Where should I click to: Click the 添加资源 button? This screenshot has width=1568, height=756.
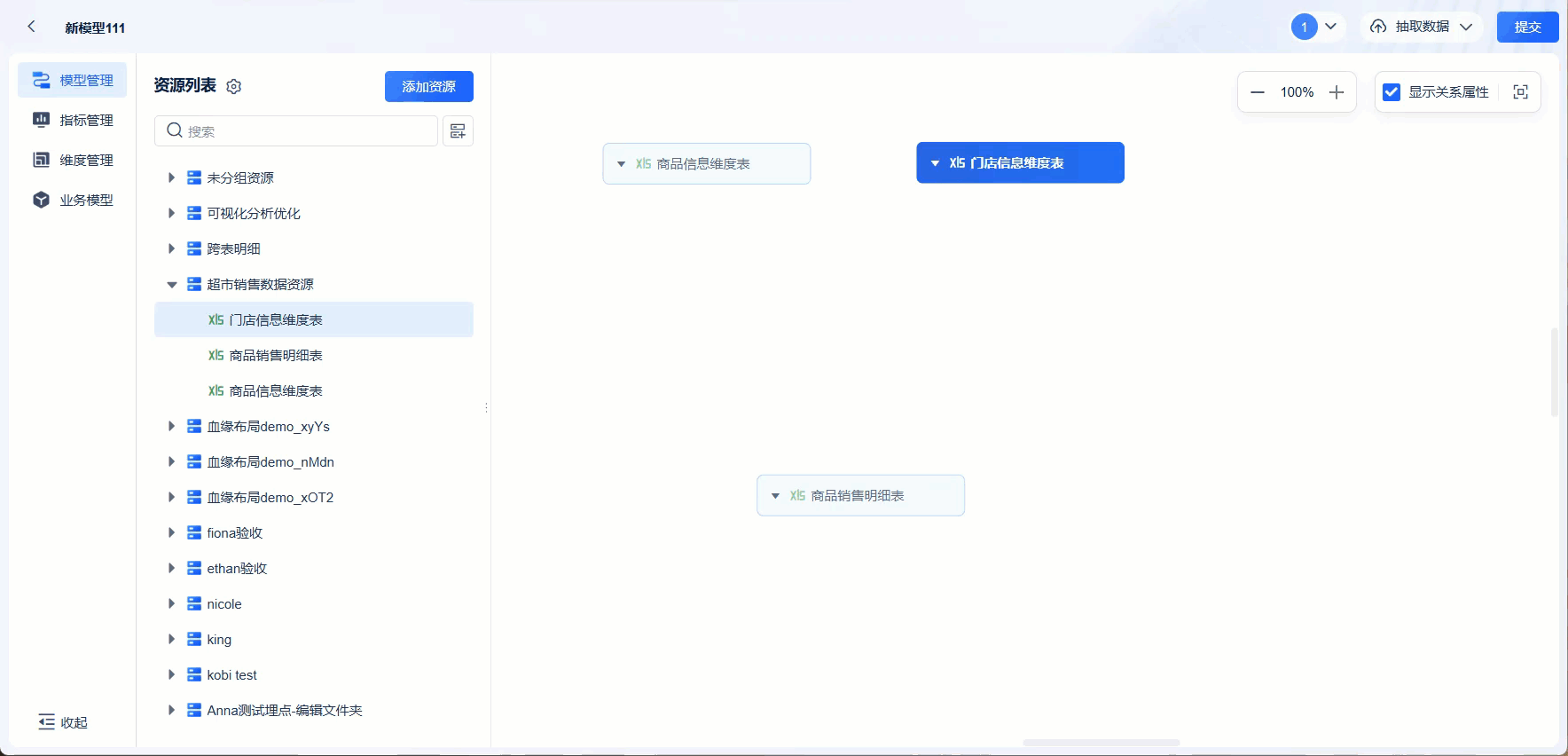point(429,86)
